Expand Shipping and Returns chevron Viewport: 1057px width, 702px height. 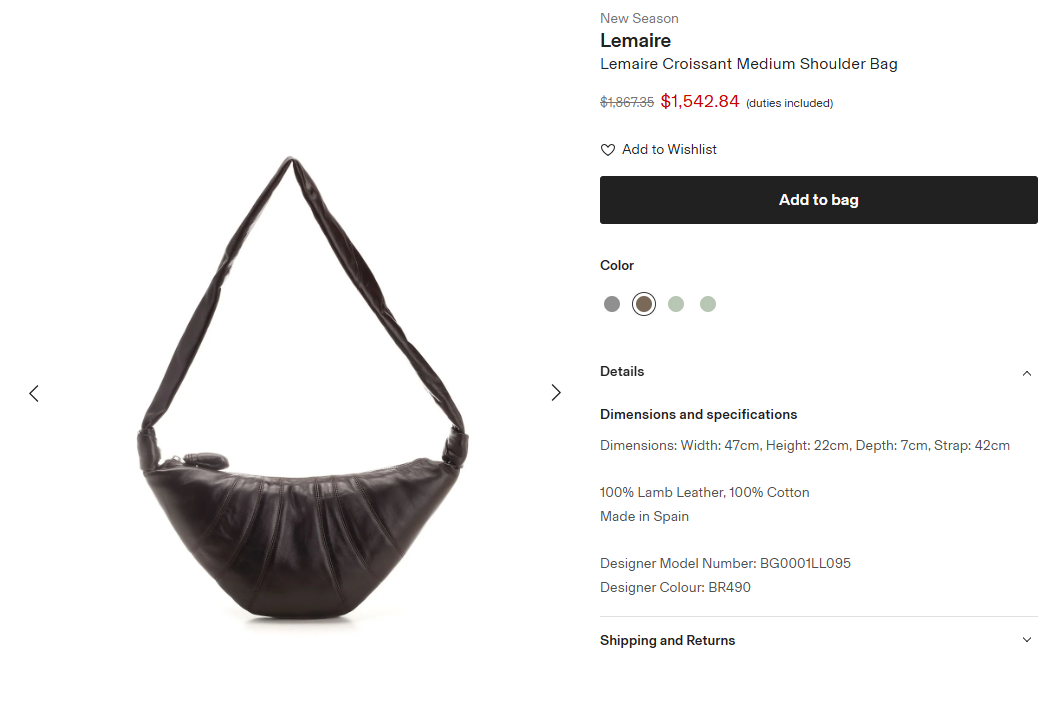(1027, 639)
